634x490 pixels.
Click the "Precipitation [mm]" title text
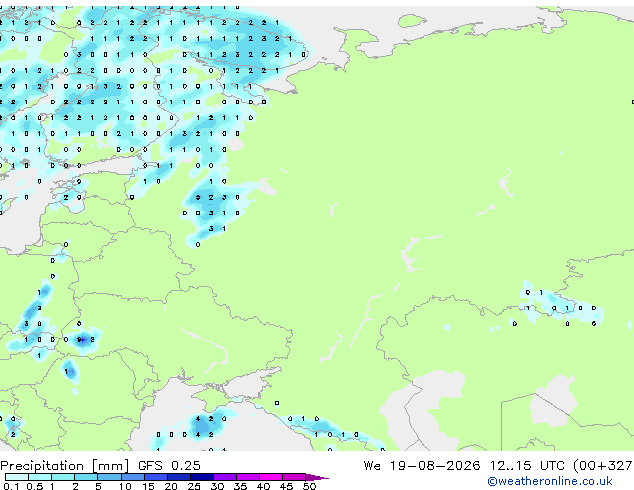pos(65,466)
